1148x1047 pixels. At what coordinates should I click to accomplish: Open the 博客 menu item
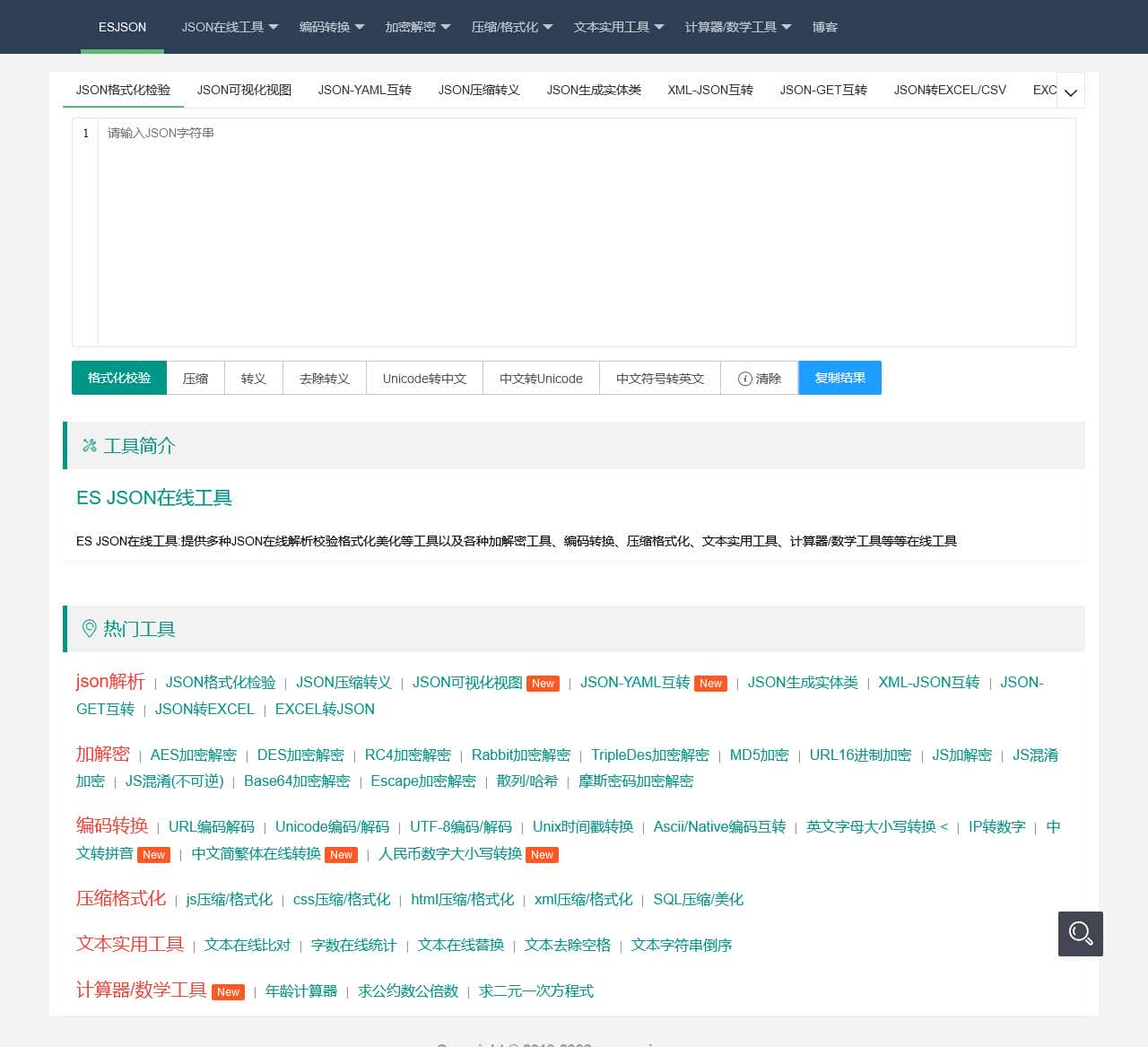click(824, 27)
